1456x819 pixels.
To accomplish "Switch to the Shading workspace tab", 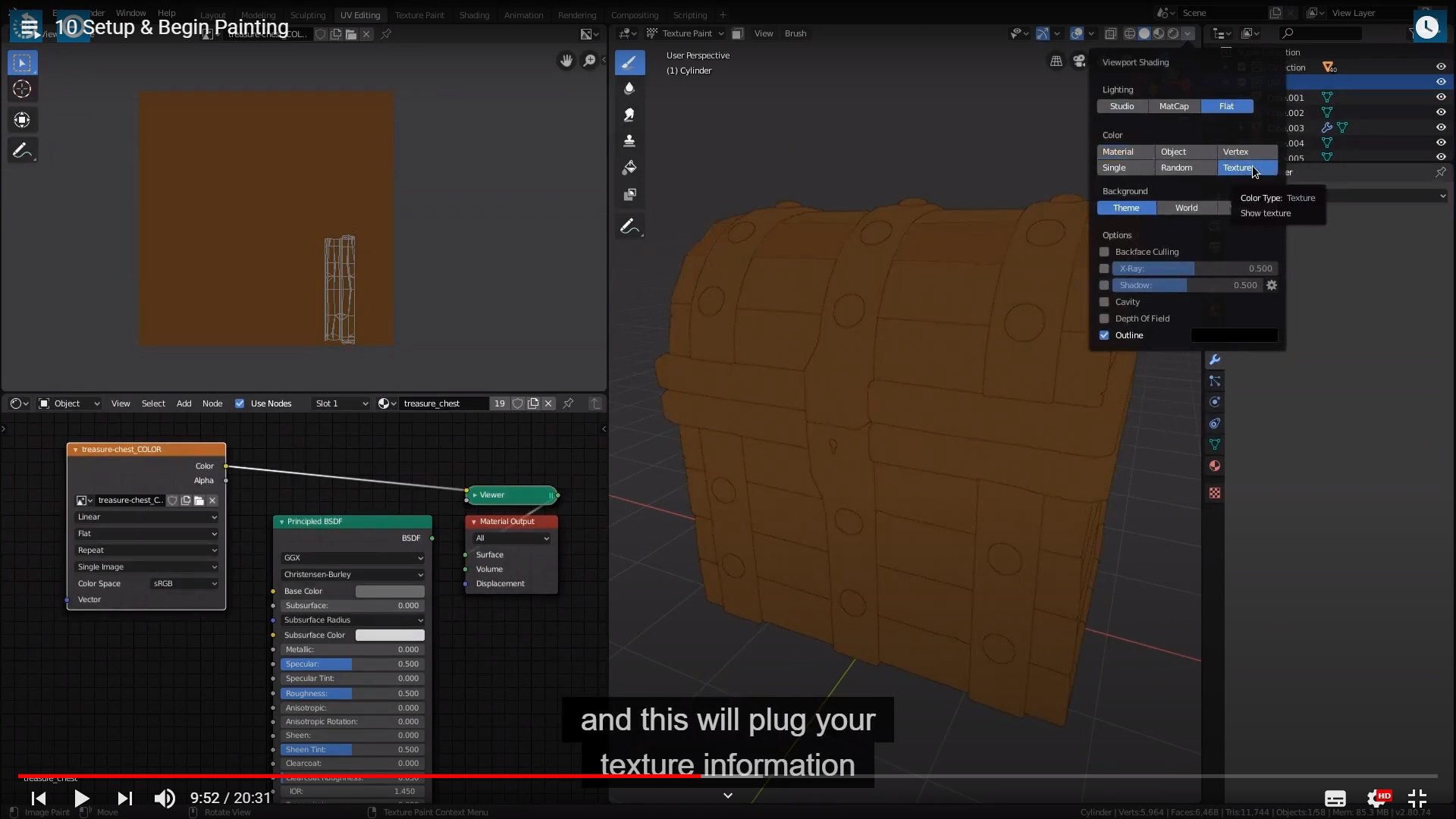I will [x=474, y=15].
